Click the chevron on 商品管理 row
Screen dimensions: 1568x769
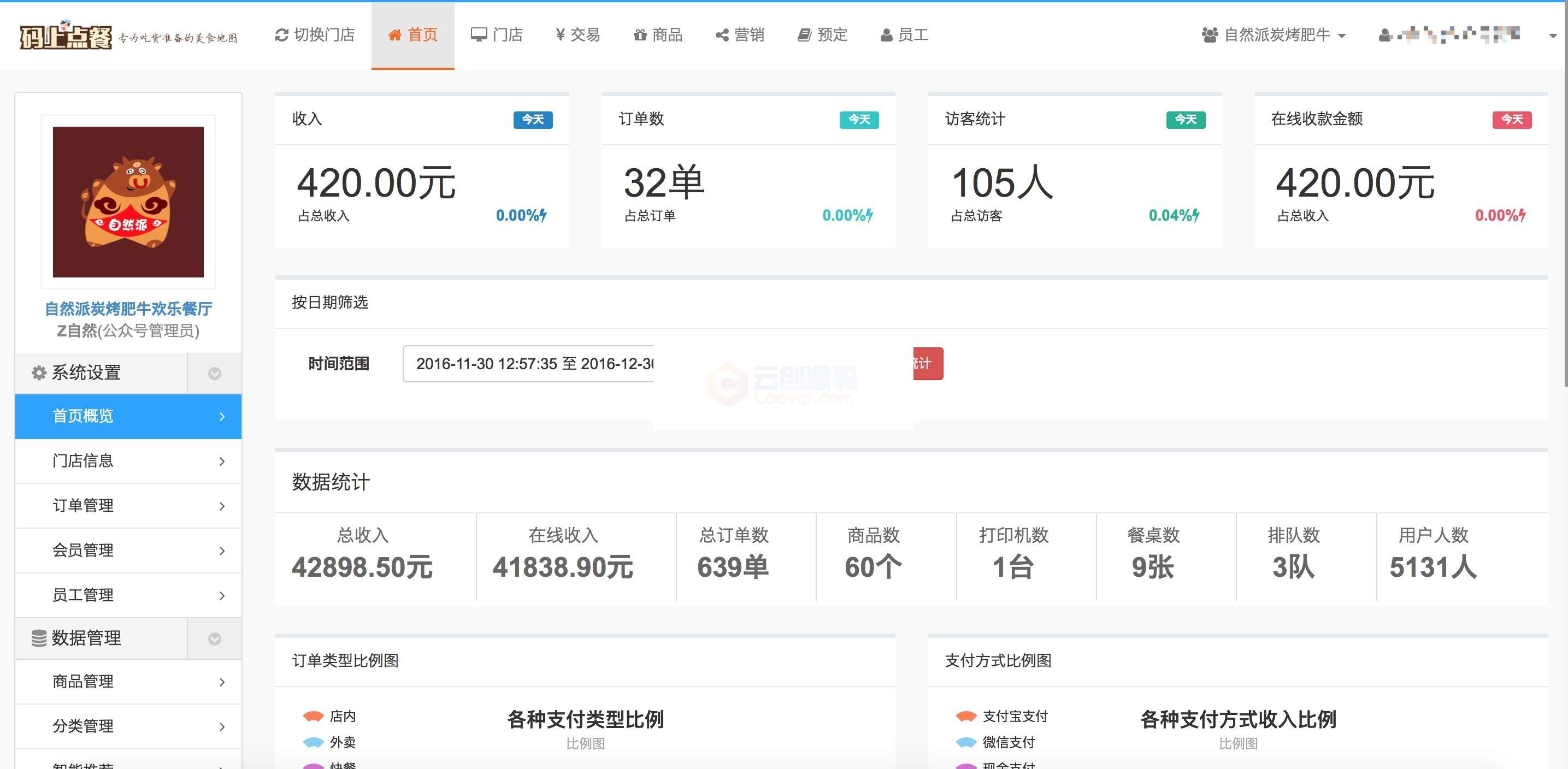pos(222,682)
